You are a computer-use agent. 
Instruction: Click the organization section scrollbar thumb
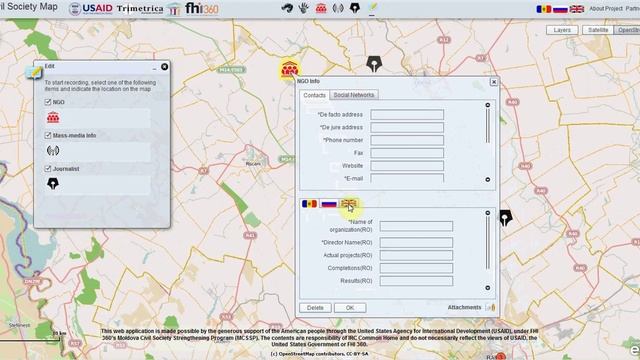click(x=487, y=243)
